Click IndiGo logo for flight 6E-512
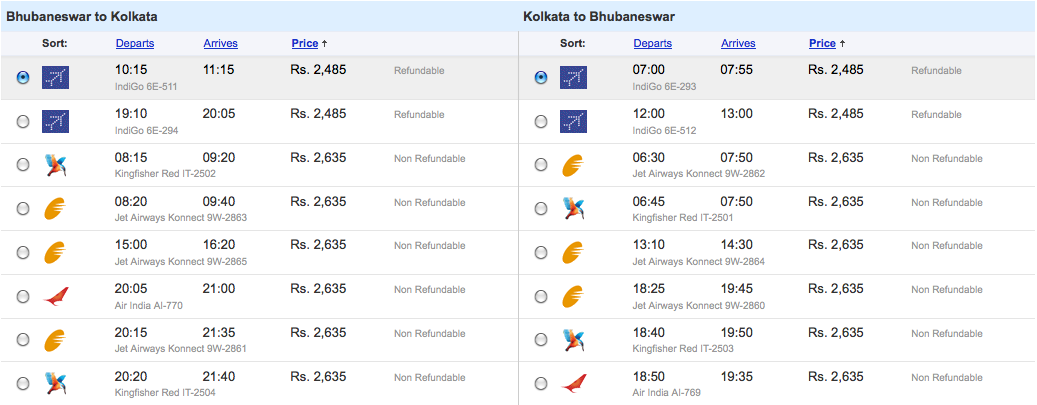This screenshot has height=405, width=1037. [x=573, y=122]
